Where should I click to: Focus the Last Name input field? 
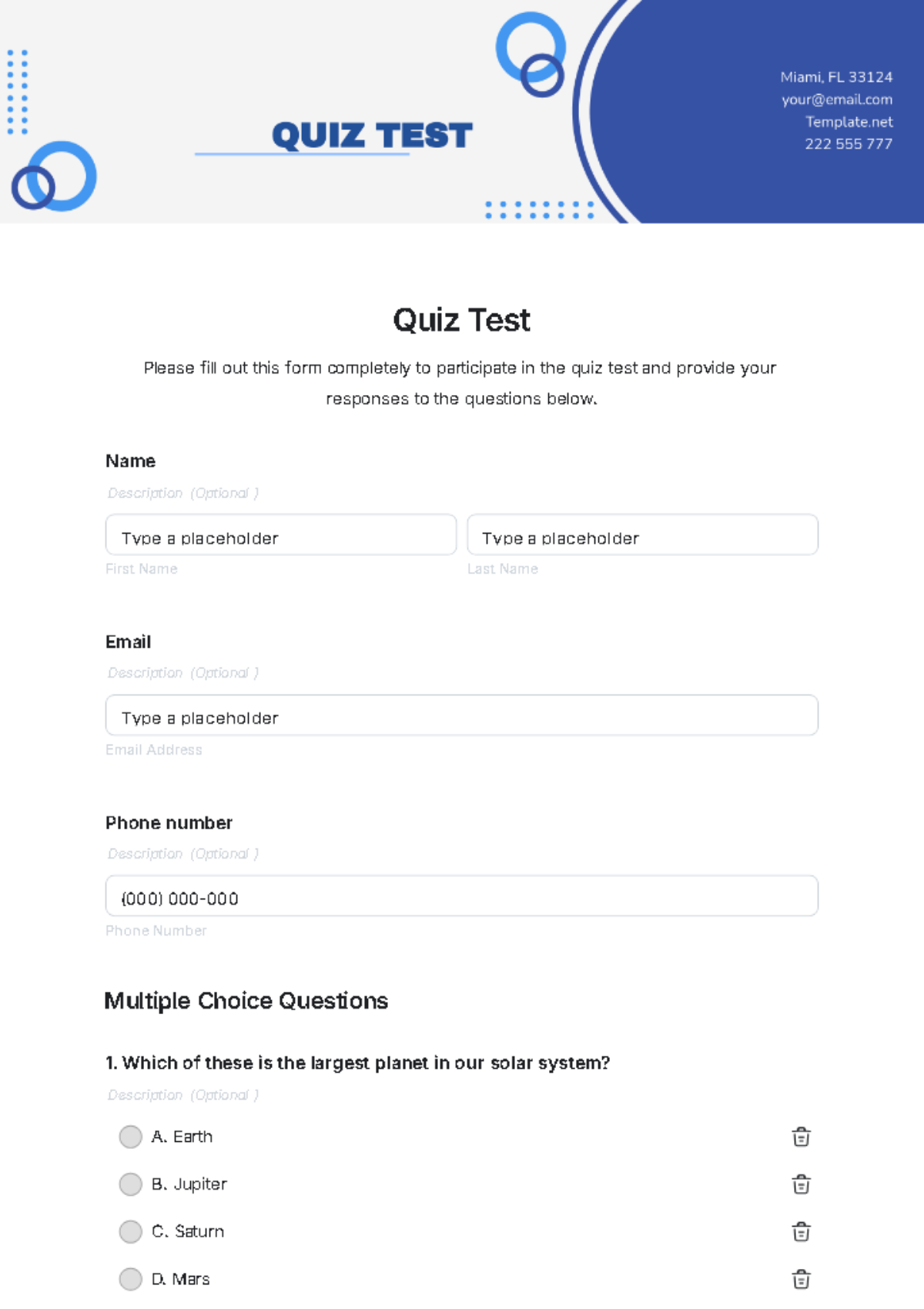click(x=642, y=535)
